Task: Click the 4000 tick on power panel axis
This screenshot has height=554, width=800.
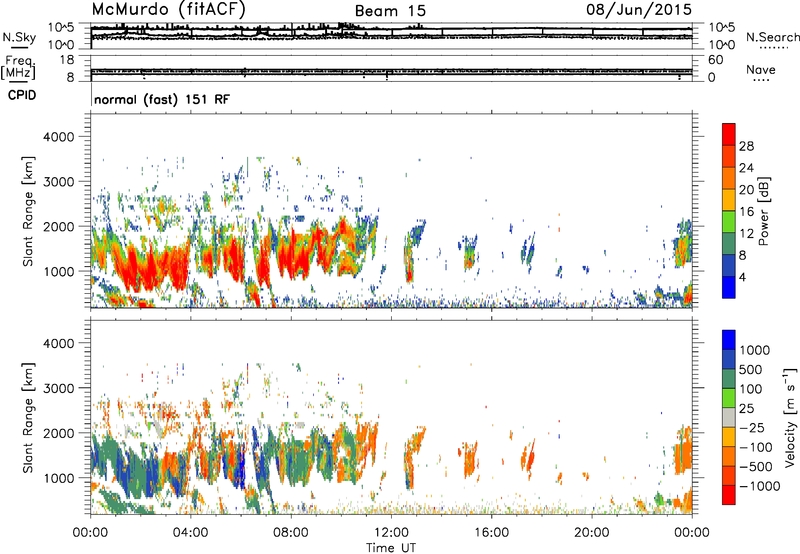Action: [x=58, y=137]
